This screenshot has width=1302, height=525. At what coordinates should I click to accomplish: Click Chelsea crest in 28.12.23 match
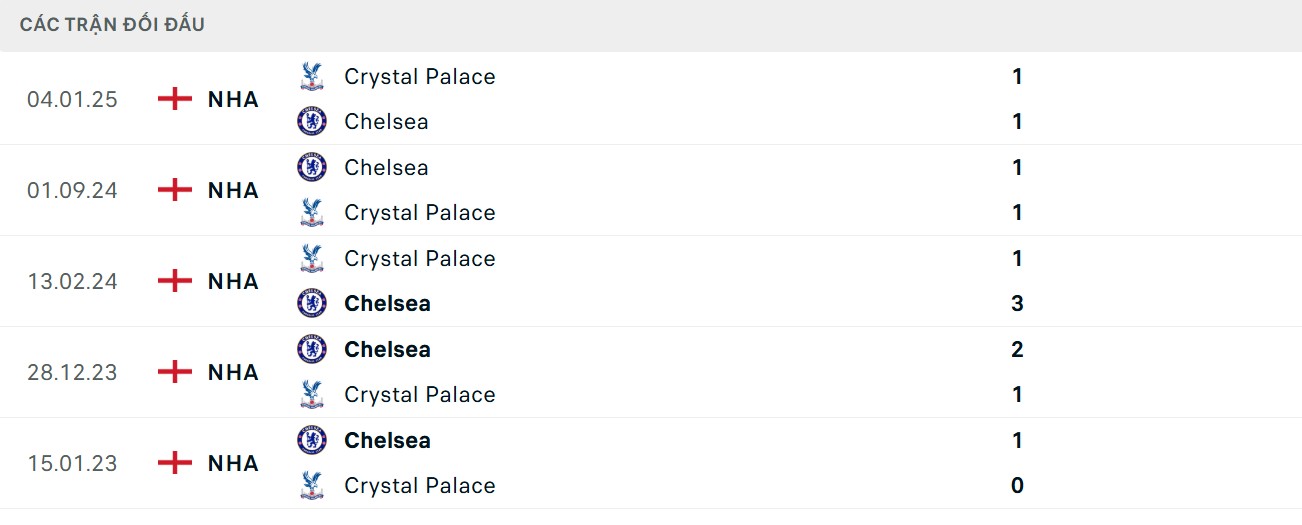312,350
